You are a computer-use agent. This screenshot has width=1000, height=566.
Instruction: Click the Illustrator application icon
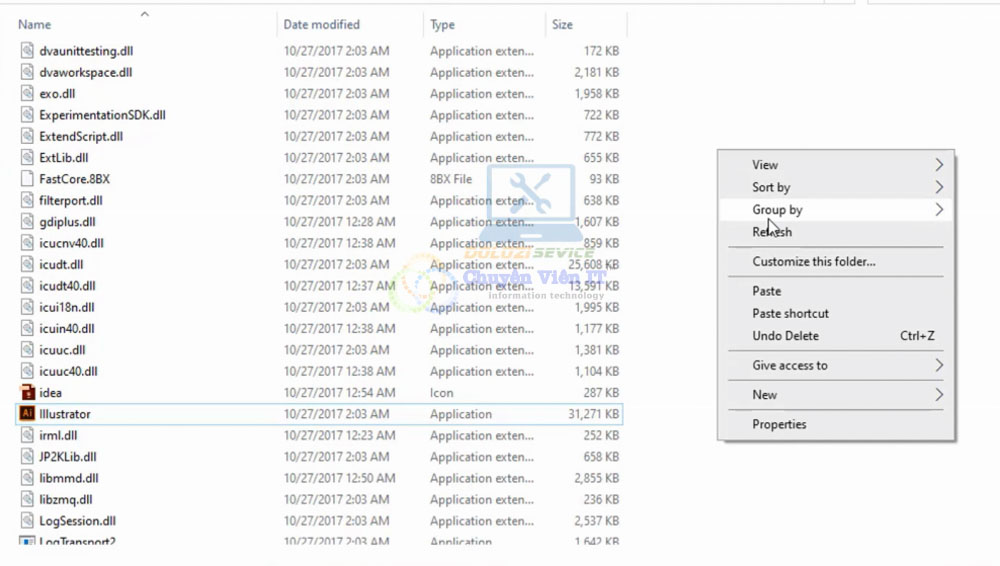(x=27, y=414)
